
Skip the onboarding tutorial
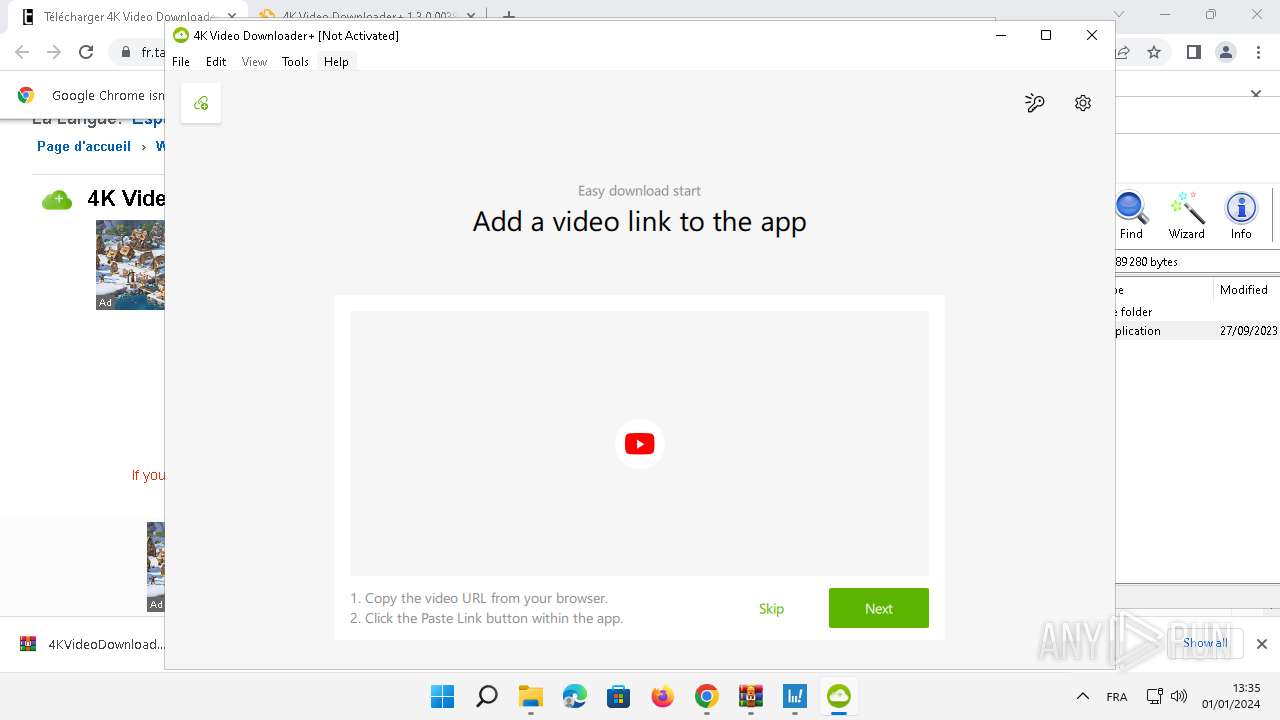pyautogui.click(x=771, y=609)
